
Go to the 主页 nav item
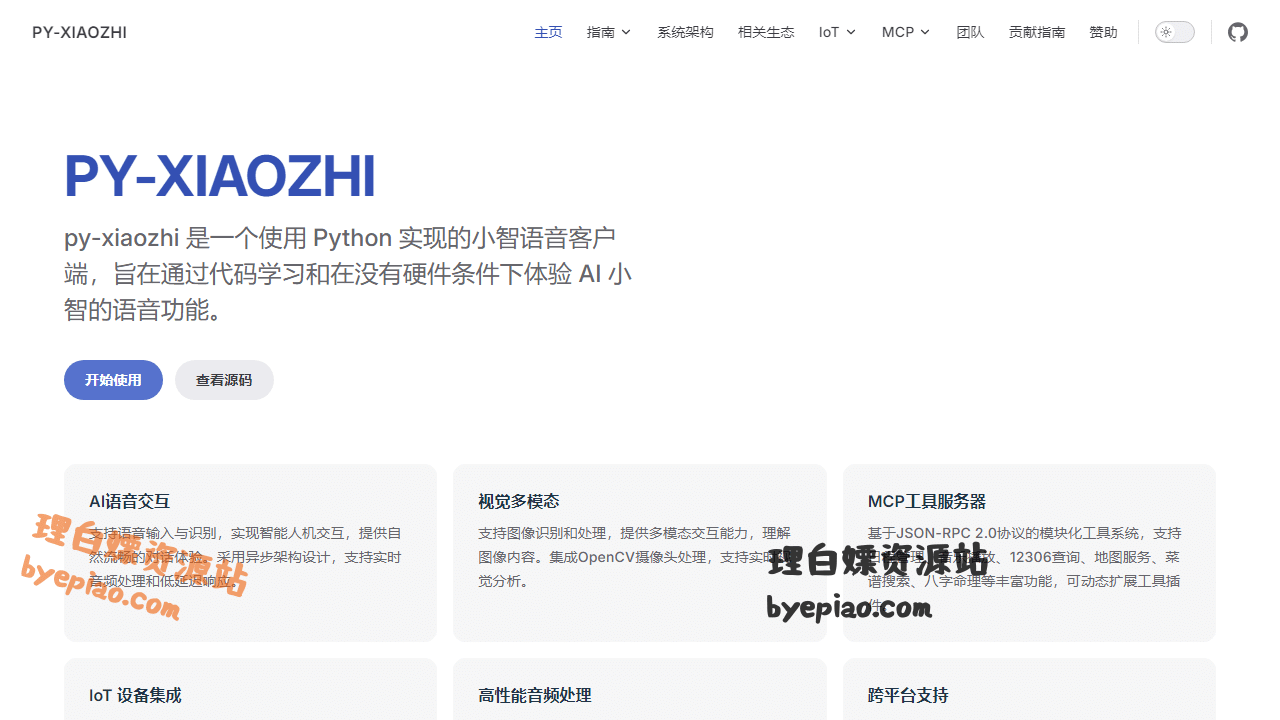[548, 32]
